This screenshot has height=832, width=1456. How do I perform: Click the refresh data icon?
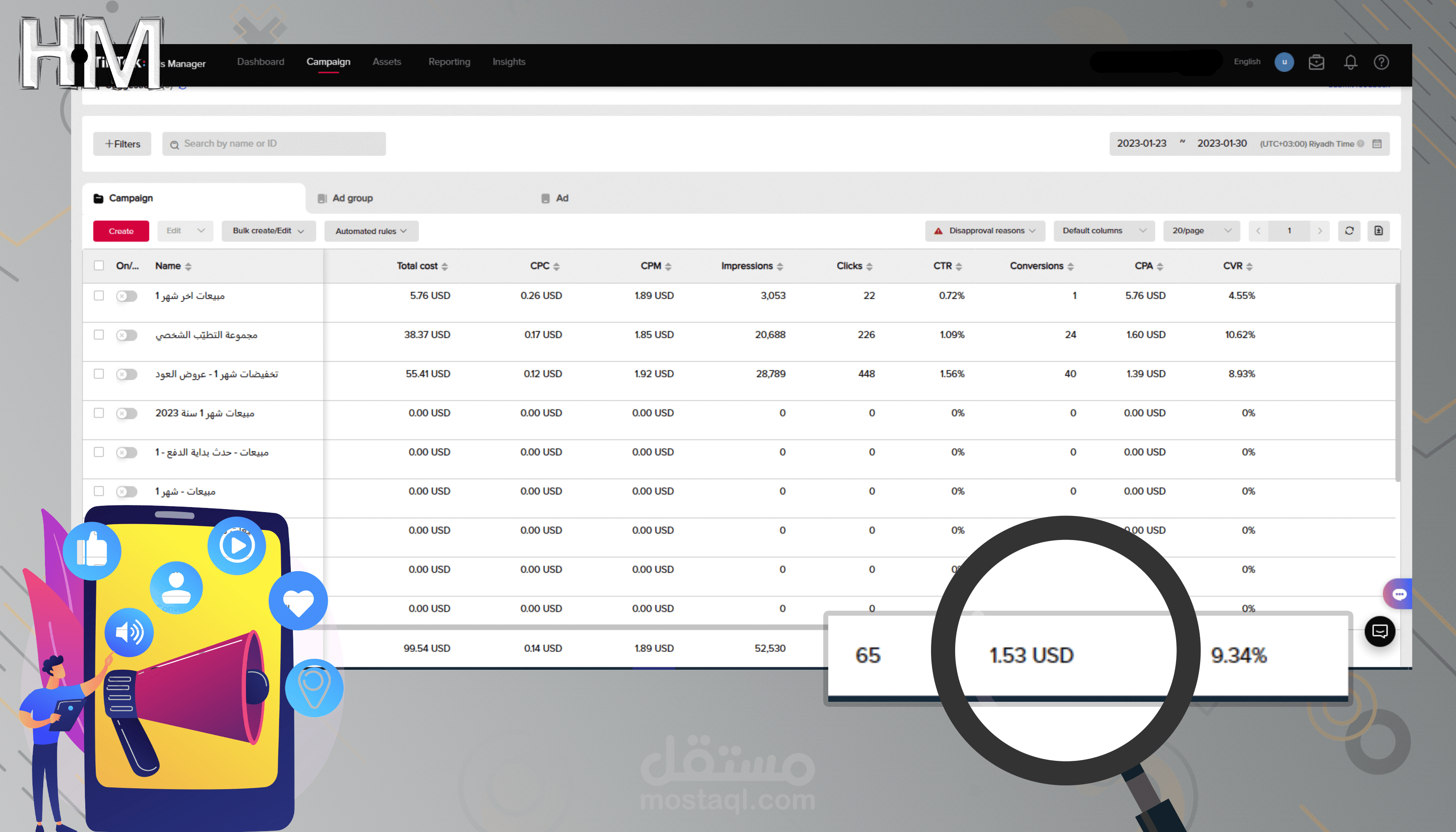1349,231
